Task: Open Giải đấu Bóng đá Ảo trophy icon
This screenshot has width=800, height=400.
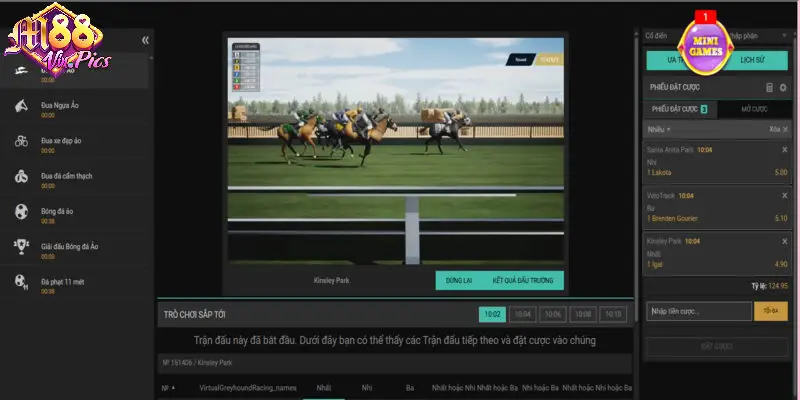Action: (20, 247)
